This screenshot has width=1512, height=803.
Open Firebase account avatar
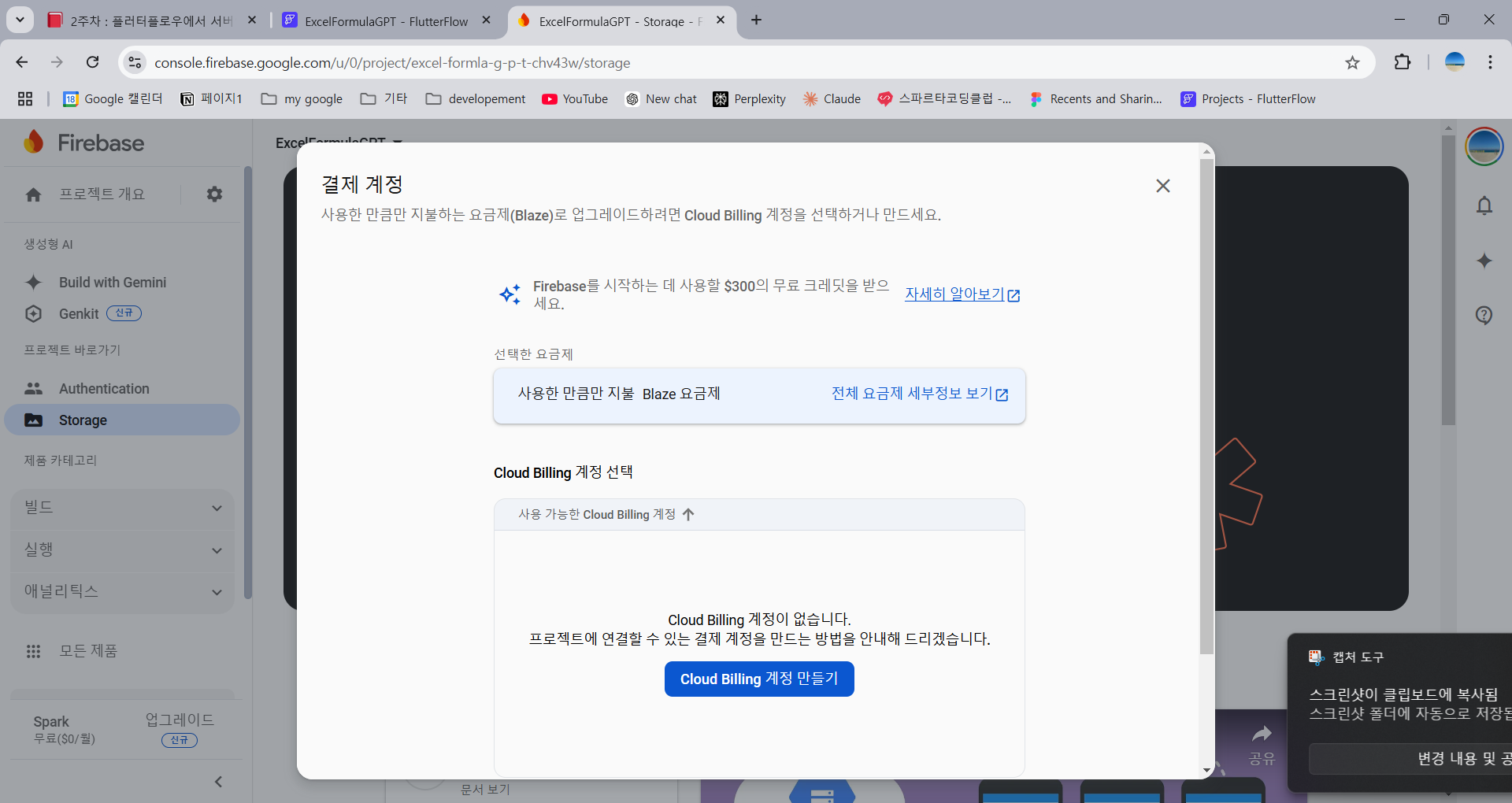pos(1484,146)
